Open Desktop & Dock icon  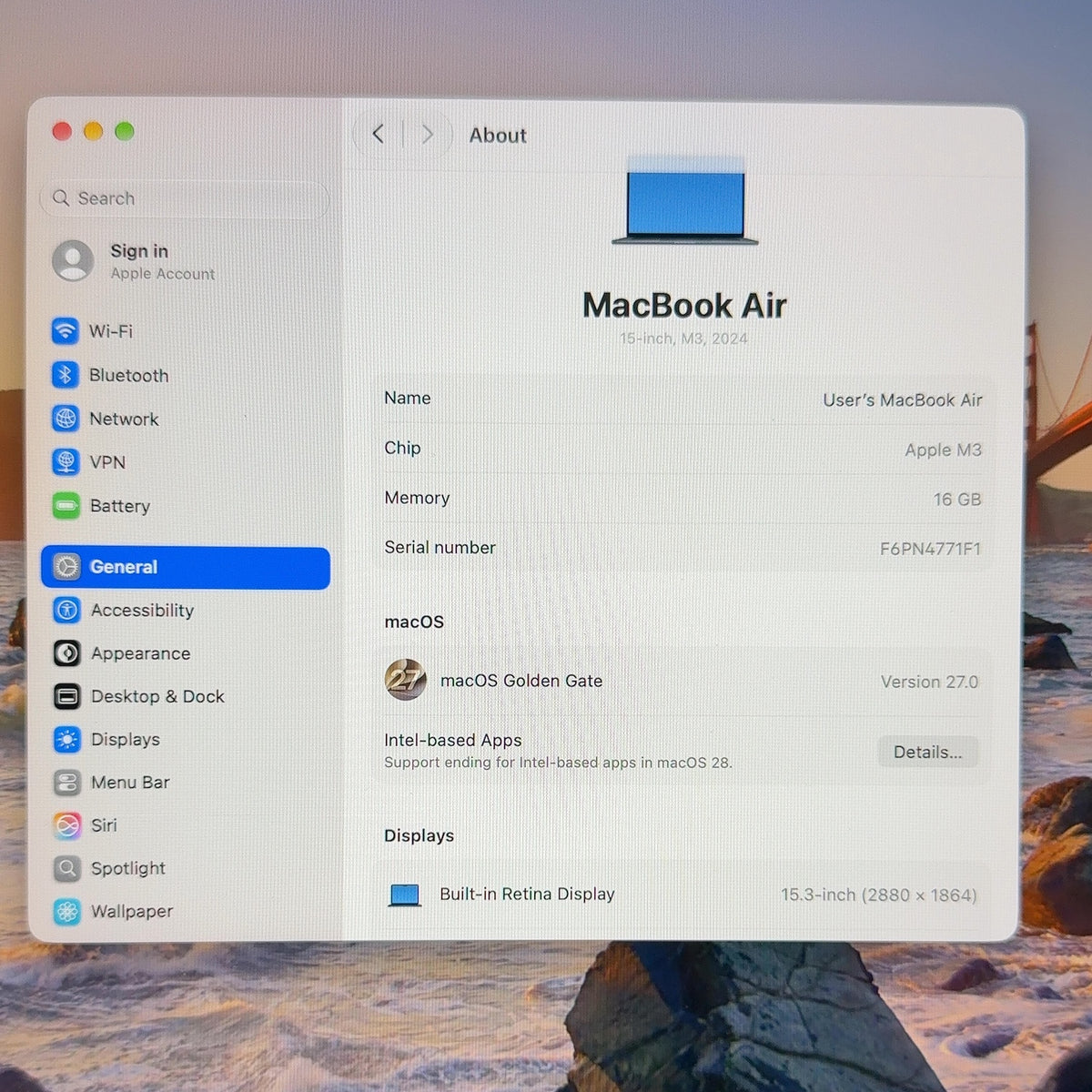click(x=66, y=696)
